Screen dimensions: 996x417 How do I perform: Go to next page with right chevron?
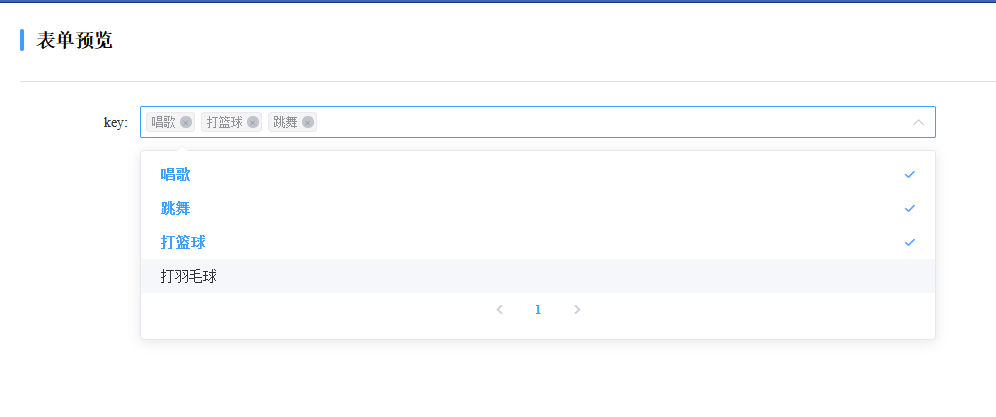point(577,310)
